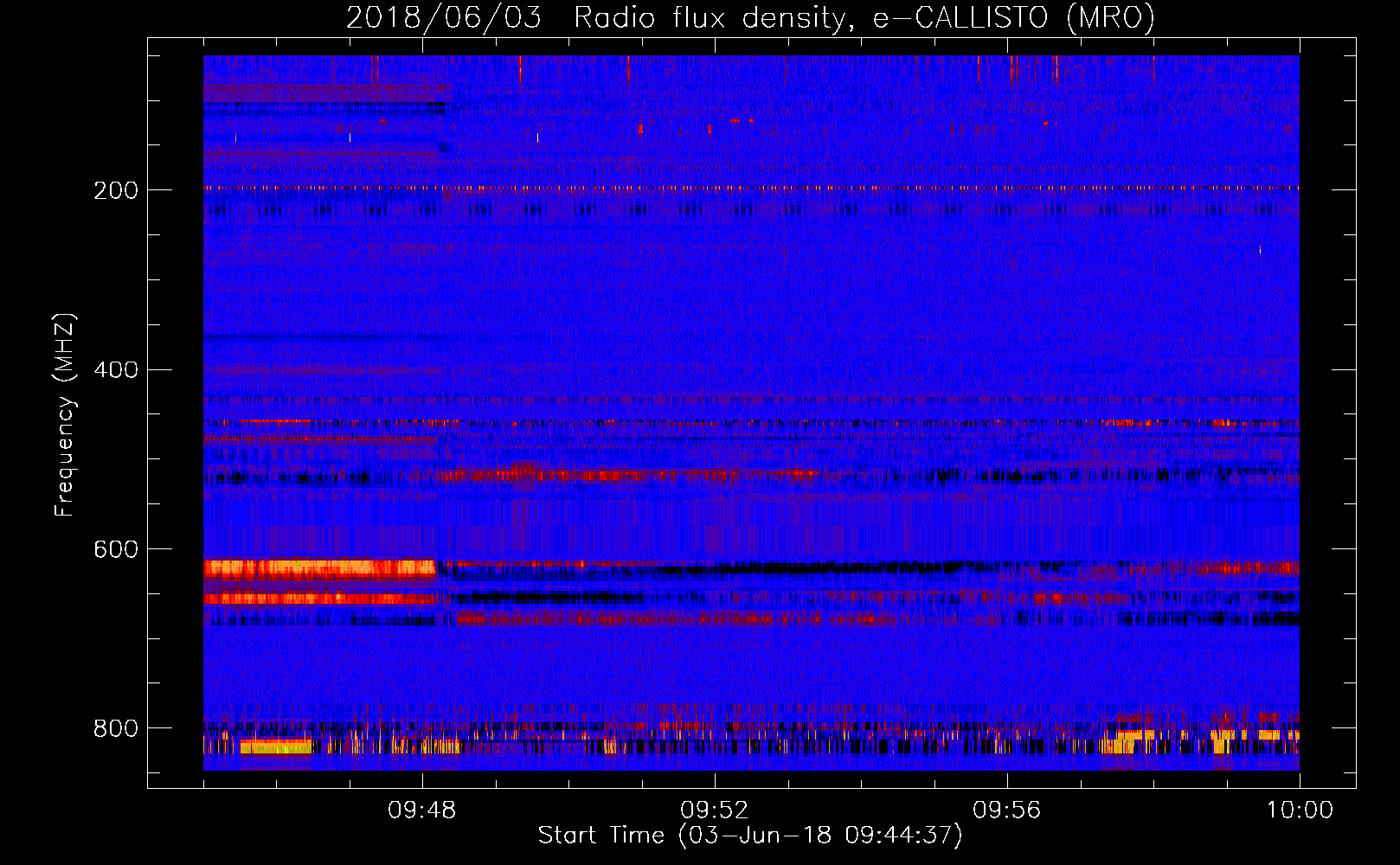This screenshot has width=1400, height=865.
Task: Click the 'Start Time (03-Jun-18 09:44:37)' label
Action: (750, 836)
